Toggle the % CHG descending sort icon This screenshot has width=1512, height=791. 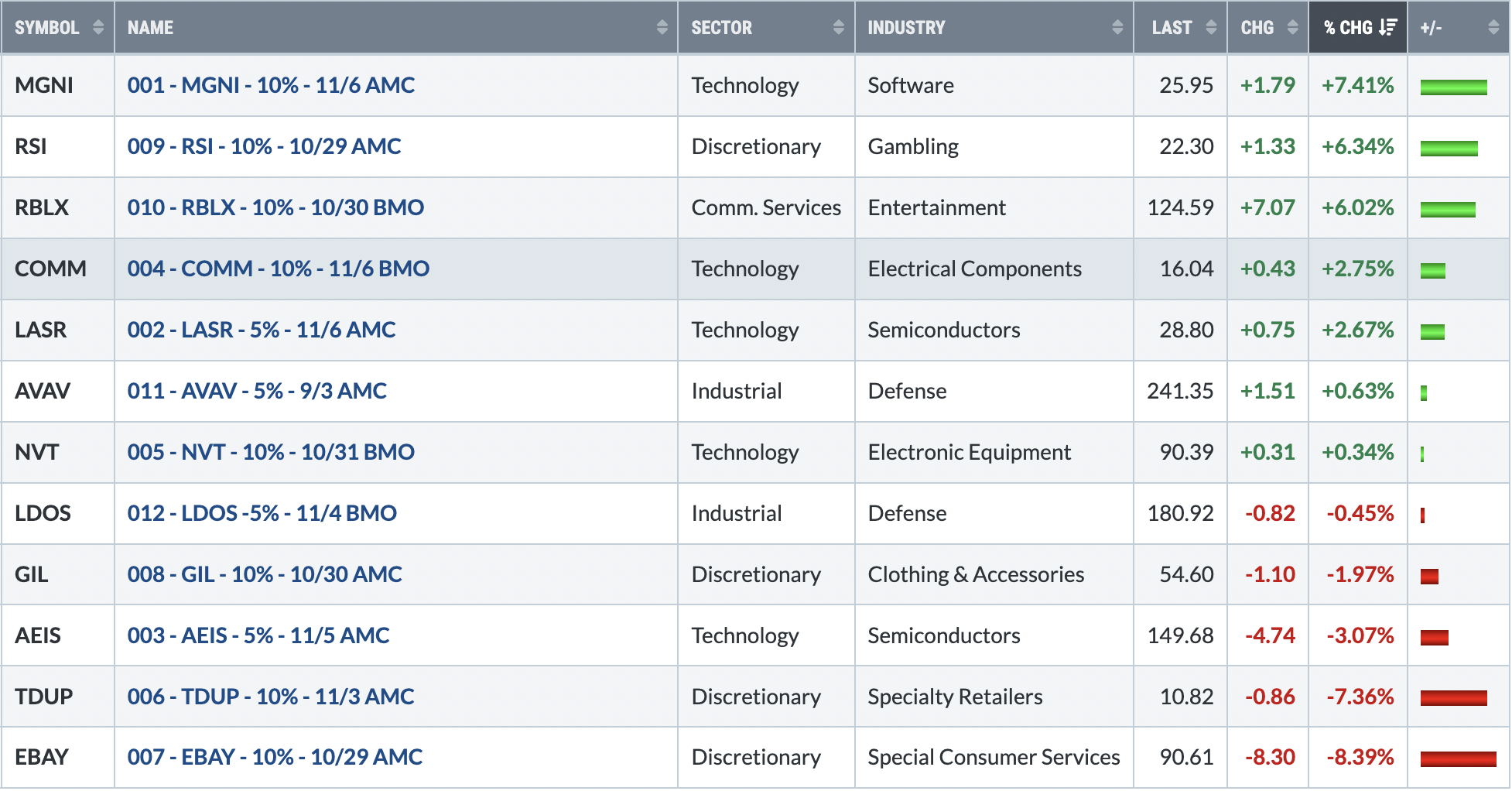(x=1388, y=28)
